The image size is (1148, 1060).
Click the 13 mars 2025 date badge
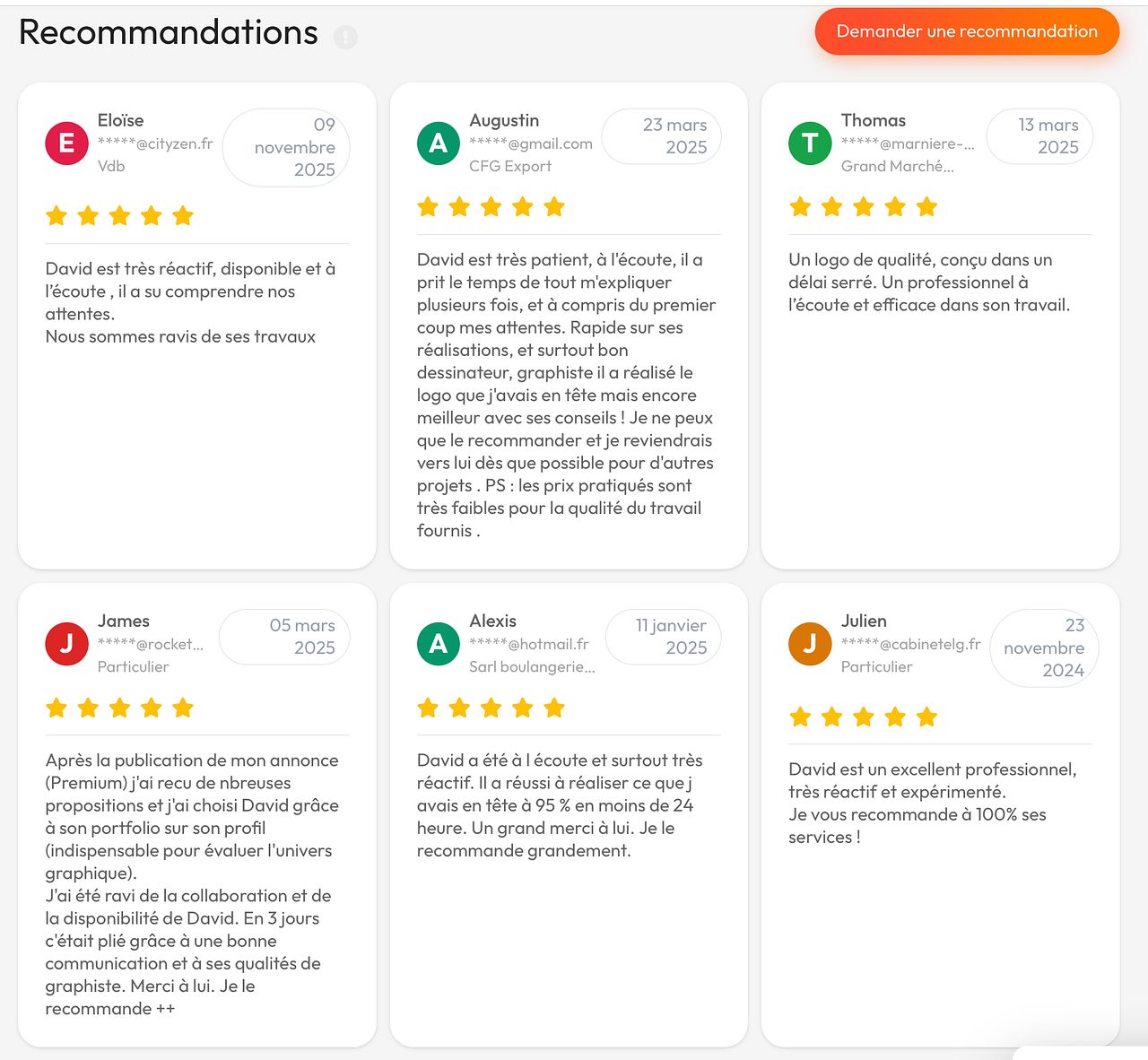click(1040, 136)
